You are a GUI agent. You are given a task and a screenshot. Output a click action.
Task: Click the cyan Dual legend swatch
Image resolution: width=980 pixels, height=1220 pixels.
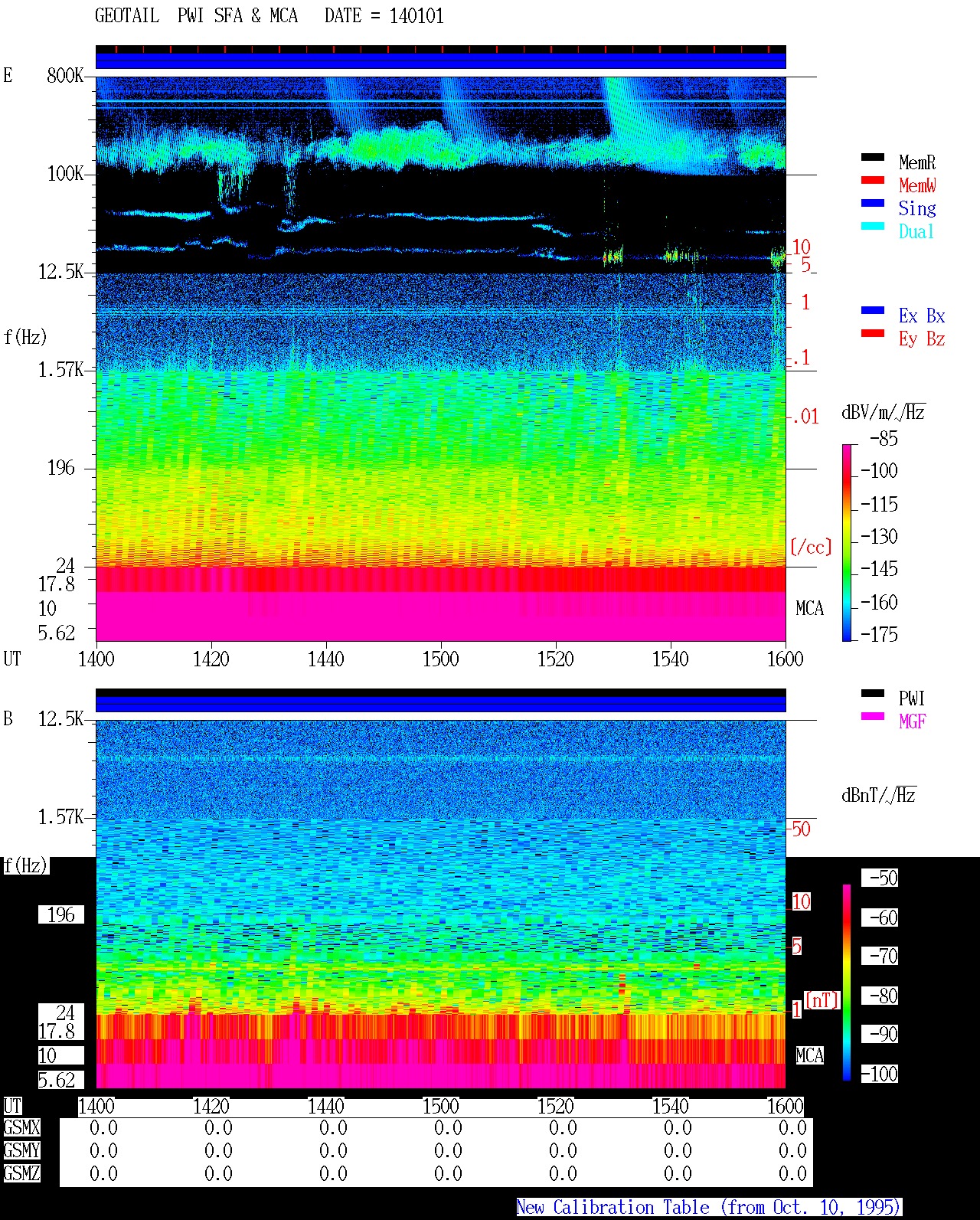click(x=873, y=227)
